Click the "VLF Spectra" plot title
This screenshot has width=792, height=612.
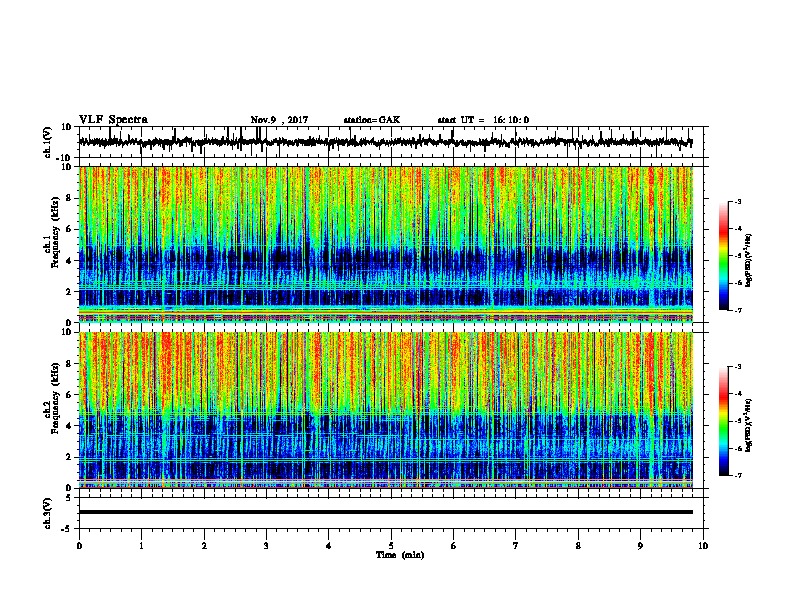(113, 120)
